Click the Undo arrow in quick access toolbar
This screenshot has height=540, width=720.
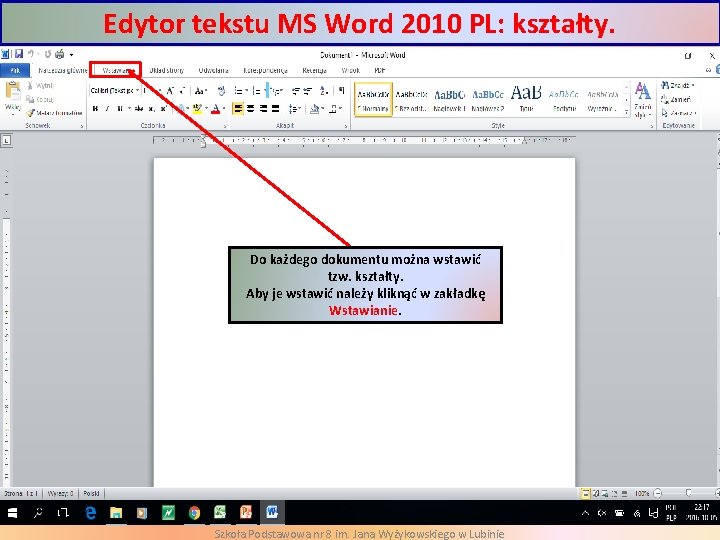point(31,54)
